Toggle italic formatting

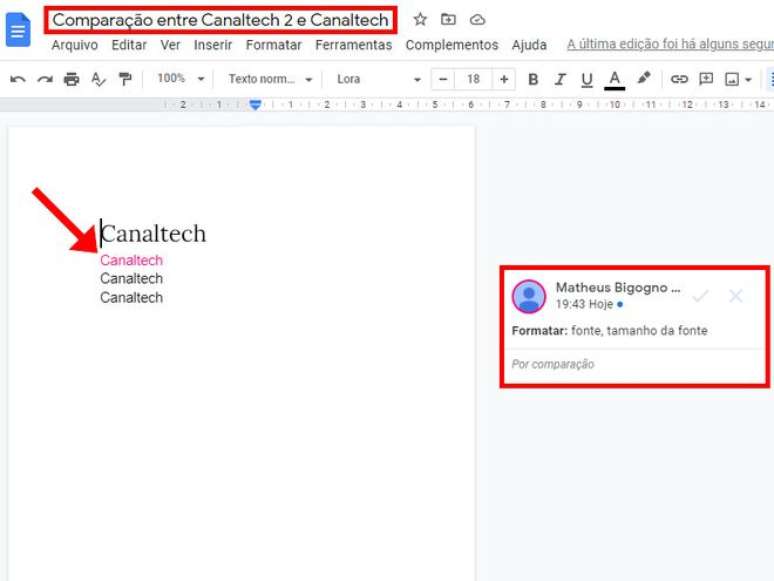click(x=560, y=79)
